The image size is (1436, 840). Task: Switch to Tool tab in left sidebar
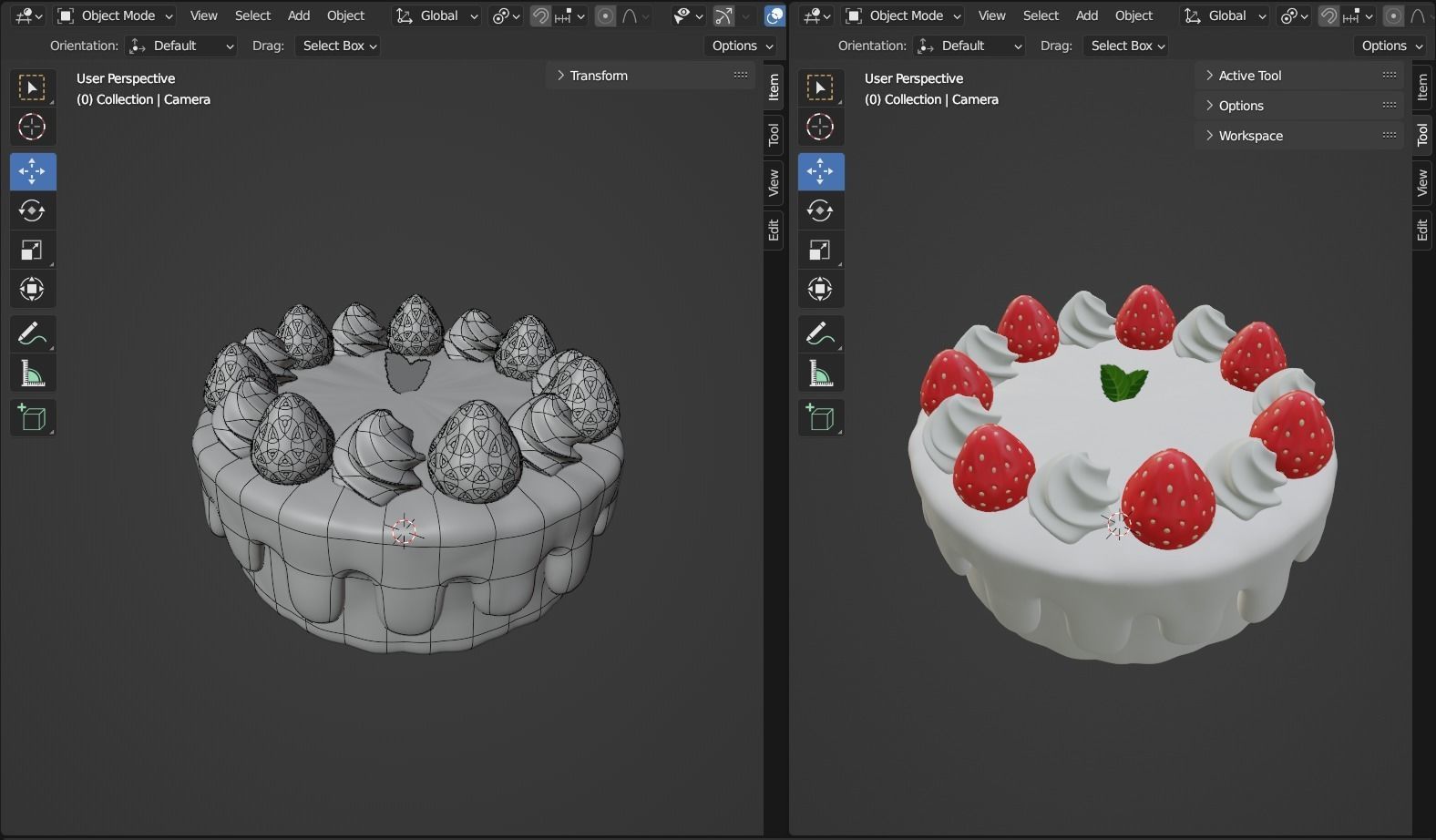[x=774, y=135]
